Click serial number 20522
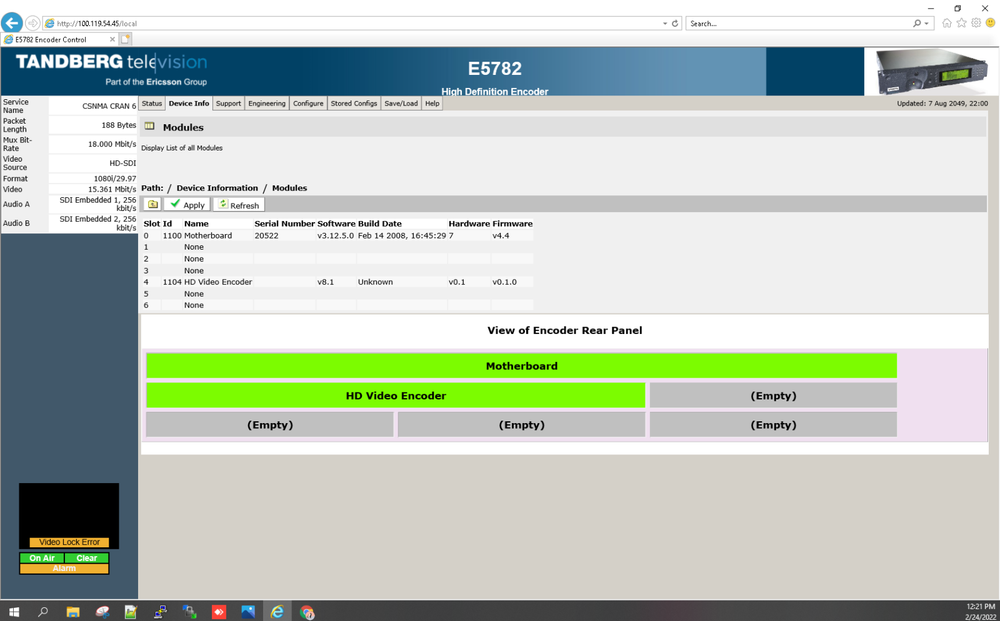 (x=267, y=235)
